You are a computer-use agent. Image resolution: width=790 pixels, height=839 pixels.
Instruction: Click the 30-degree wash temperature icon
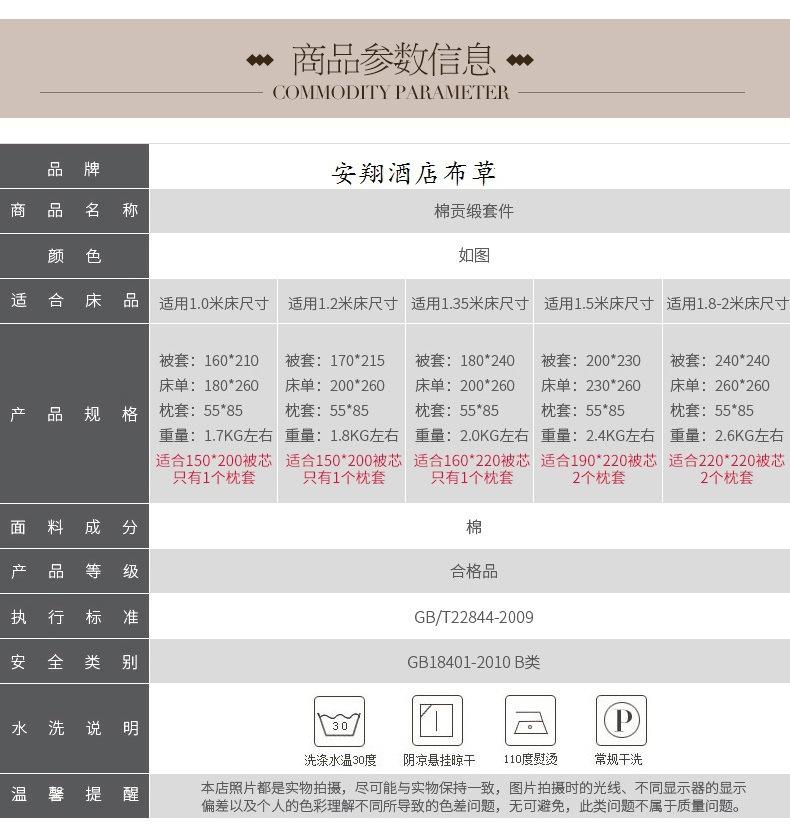(x=340, y=722)
